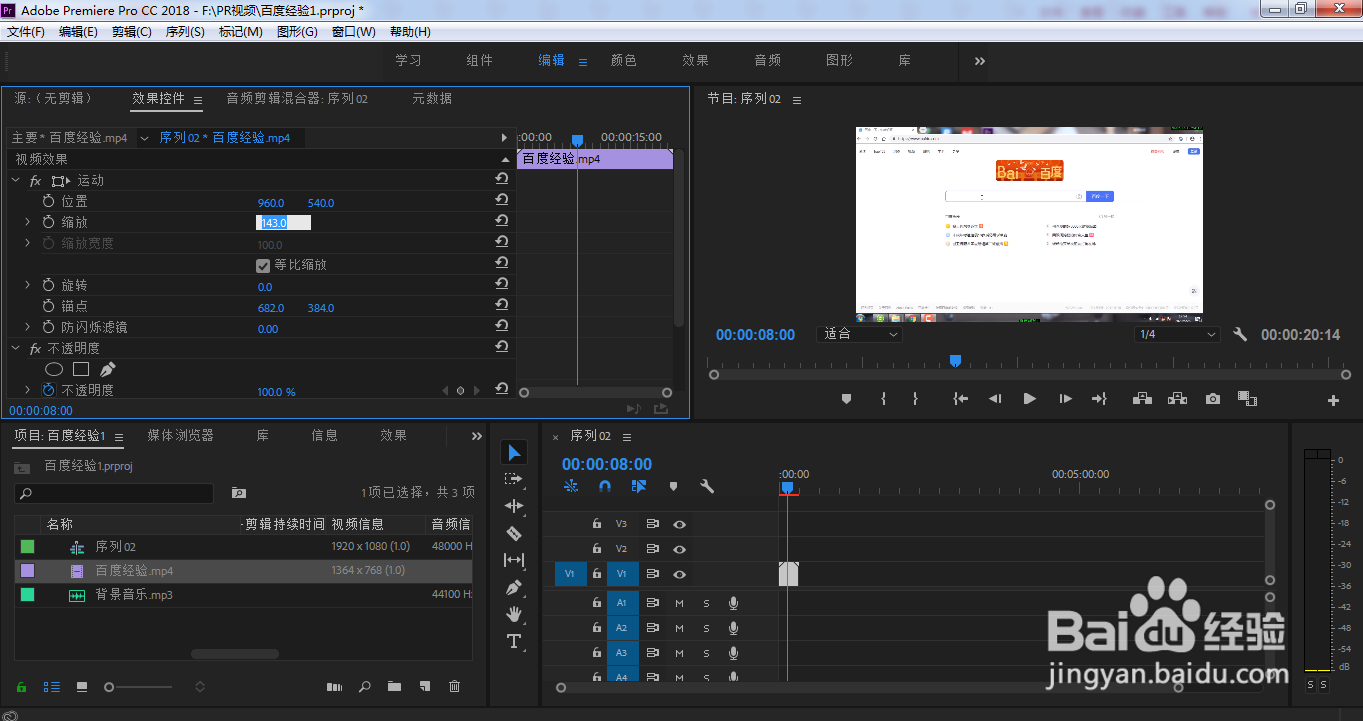Open timeline display settings wrench
Screen dimensions: 1363x721
click(707, 486)
